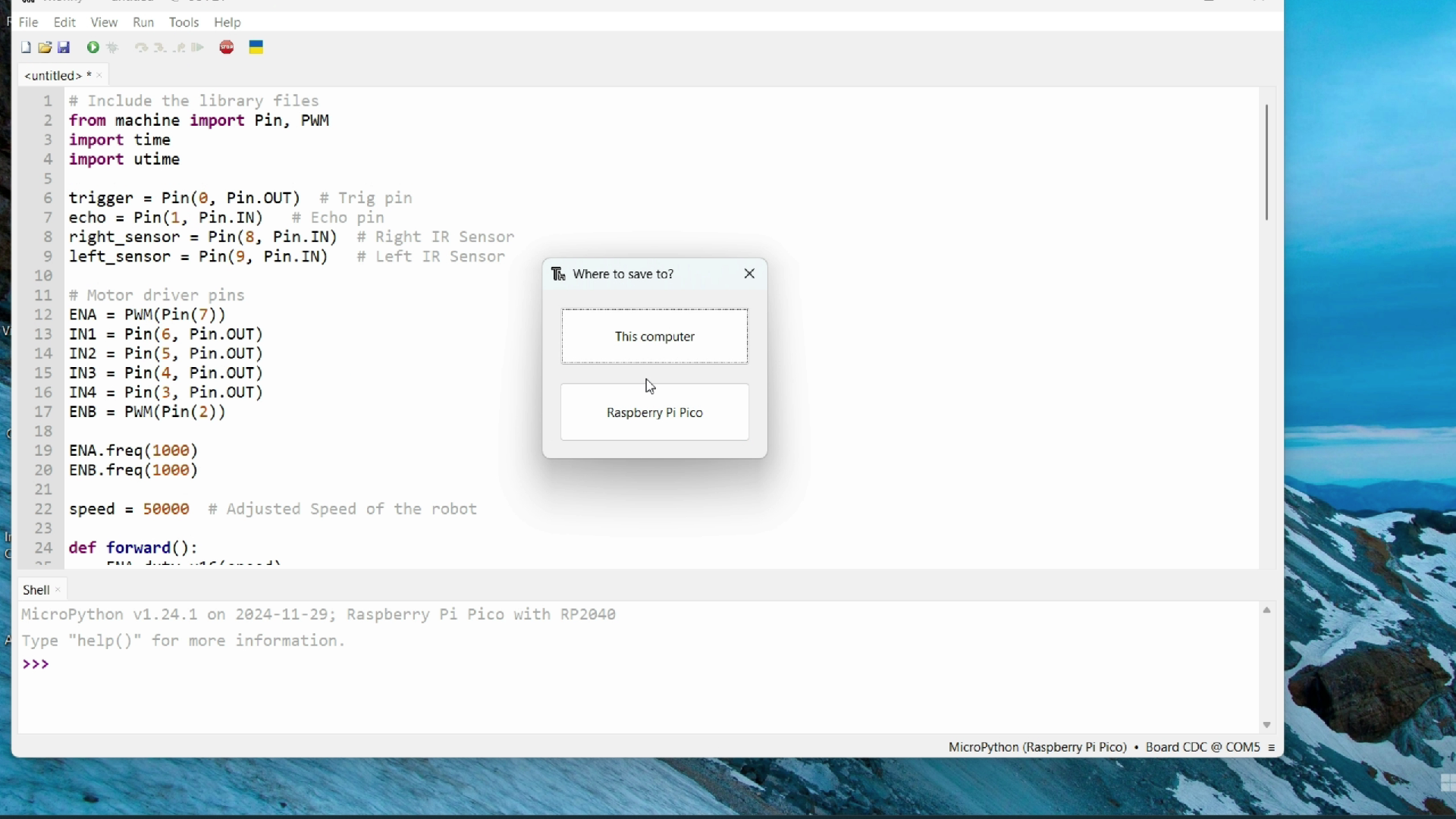Open the View menu dropdown

tap(104, 22)
